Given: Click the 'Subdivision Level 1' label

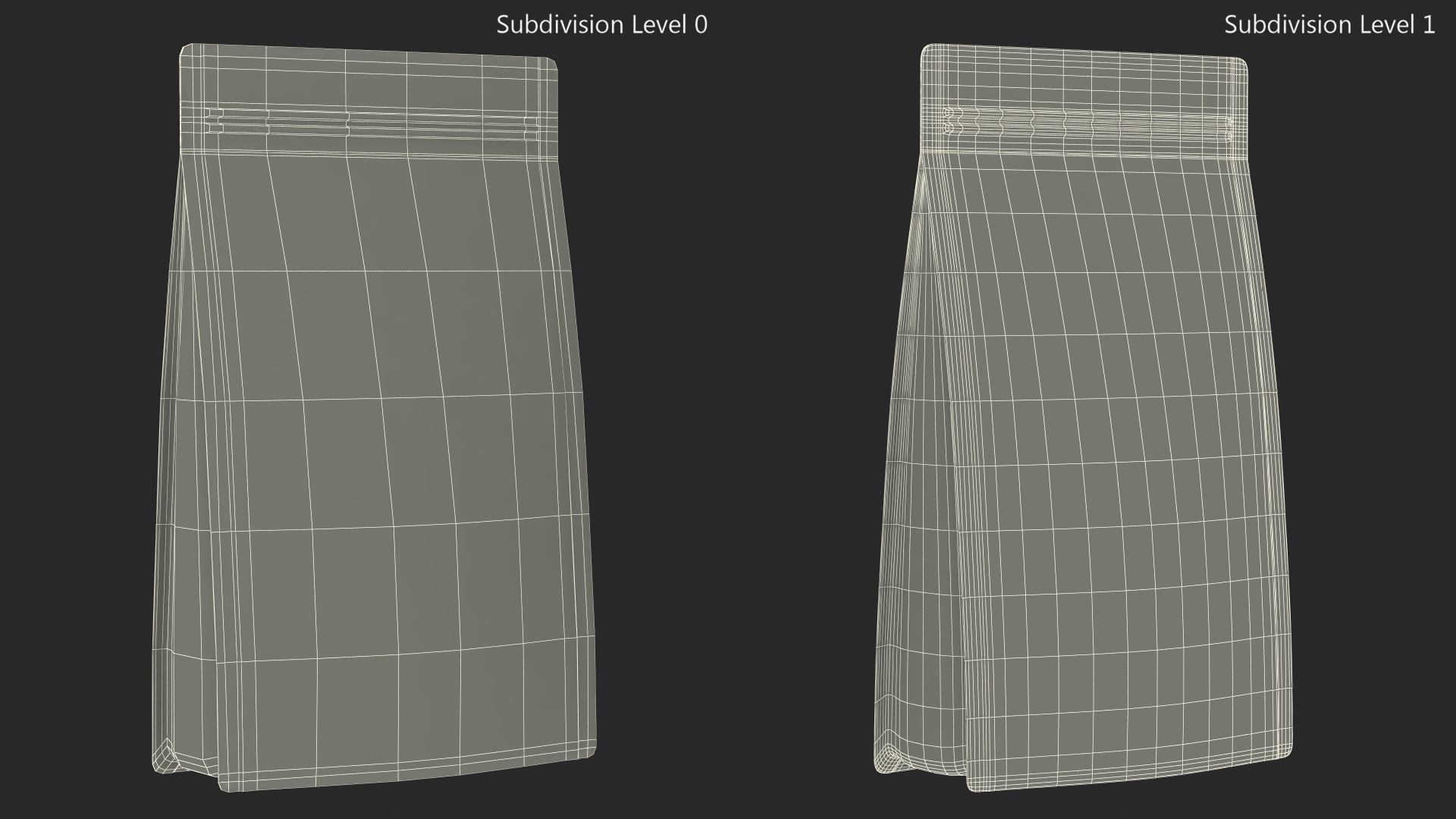Looking at the screenshot, I should [1329, 24].
